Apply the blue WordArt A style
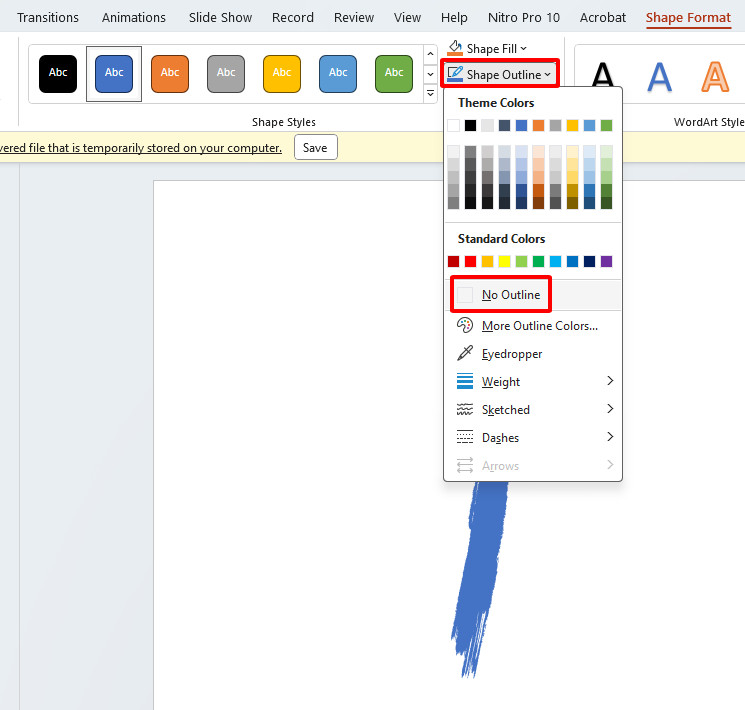Image resolution: width=745 pixels, height=710 pixels. (x=659, y=76)
